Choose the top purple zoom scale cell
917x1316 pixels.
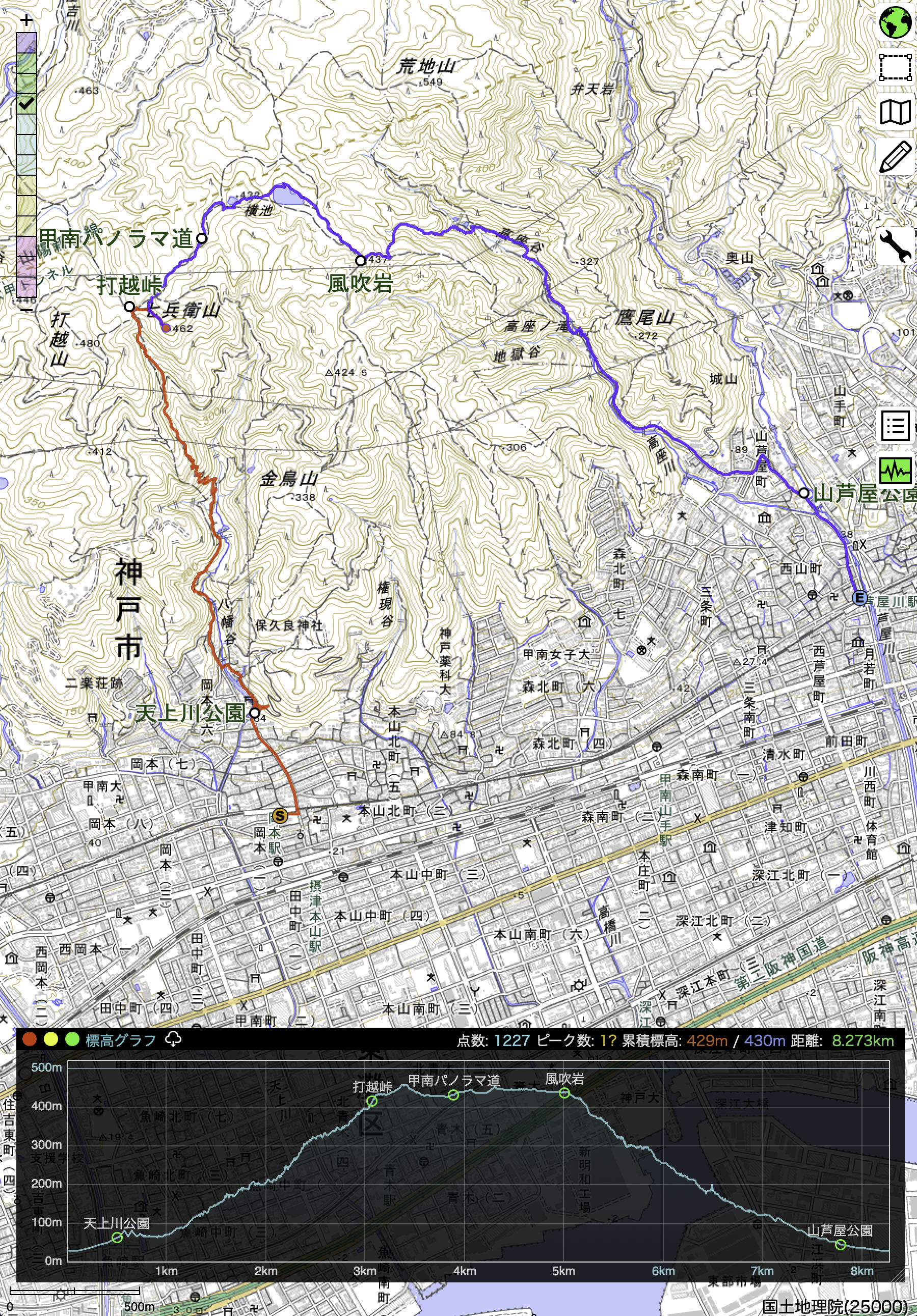pyautogui.click(x=26, y=42)
